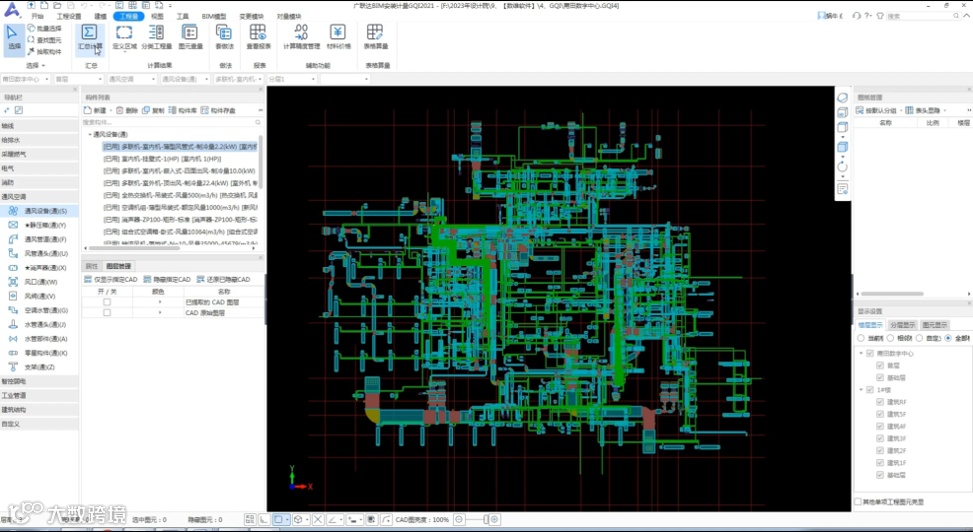
Task: Open the 定义区域 define region tool
Action: pyautogui.click(x=124, y=34)
